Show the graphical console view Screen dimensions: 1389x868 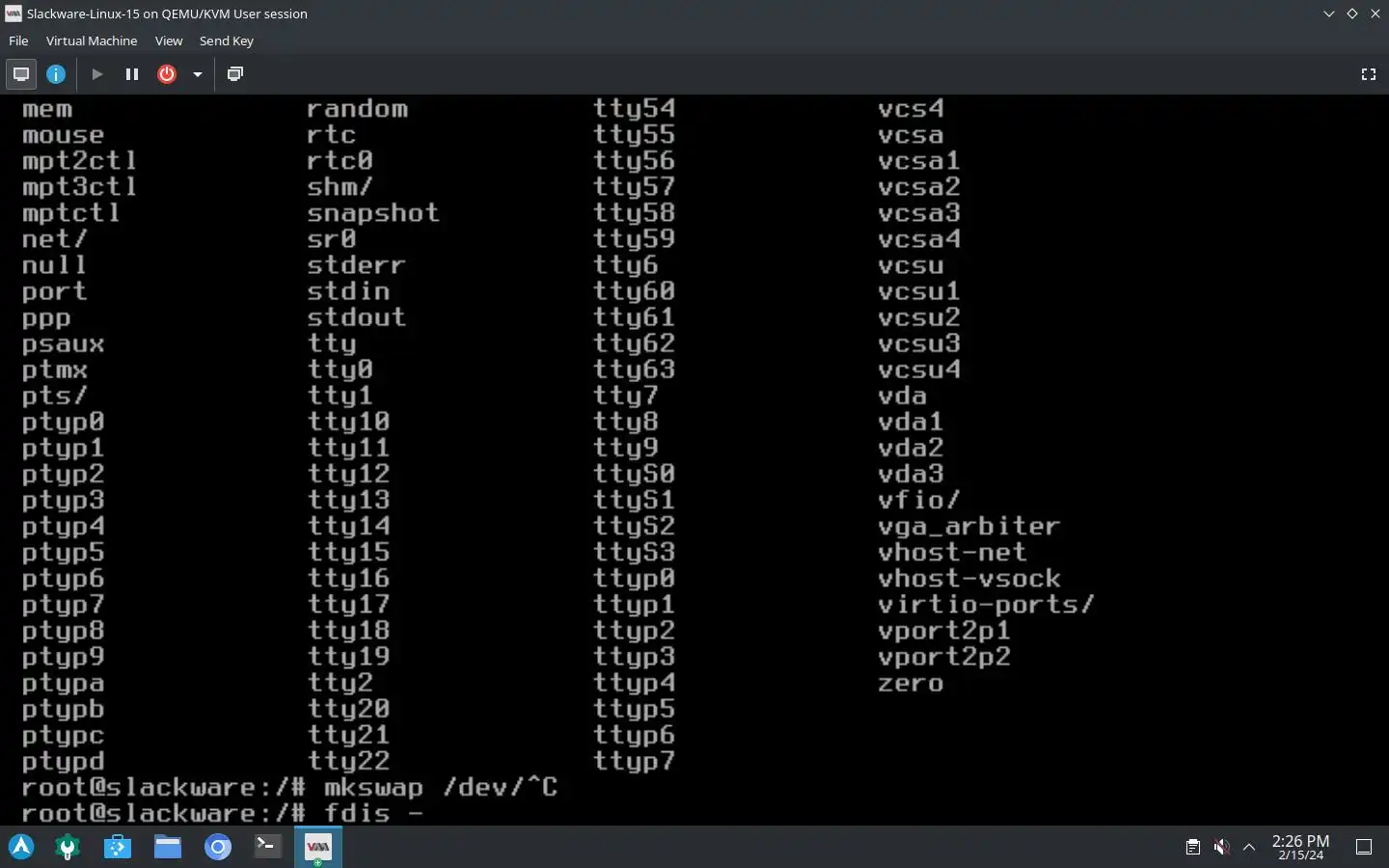20,74
